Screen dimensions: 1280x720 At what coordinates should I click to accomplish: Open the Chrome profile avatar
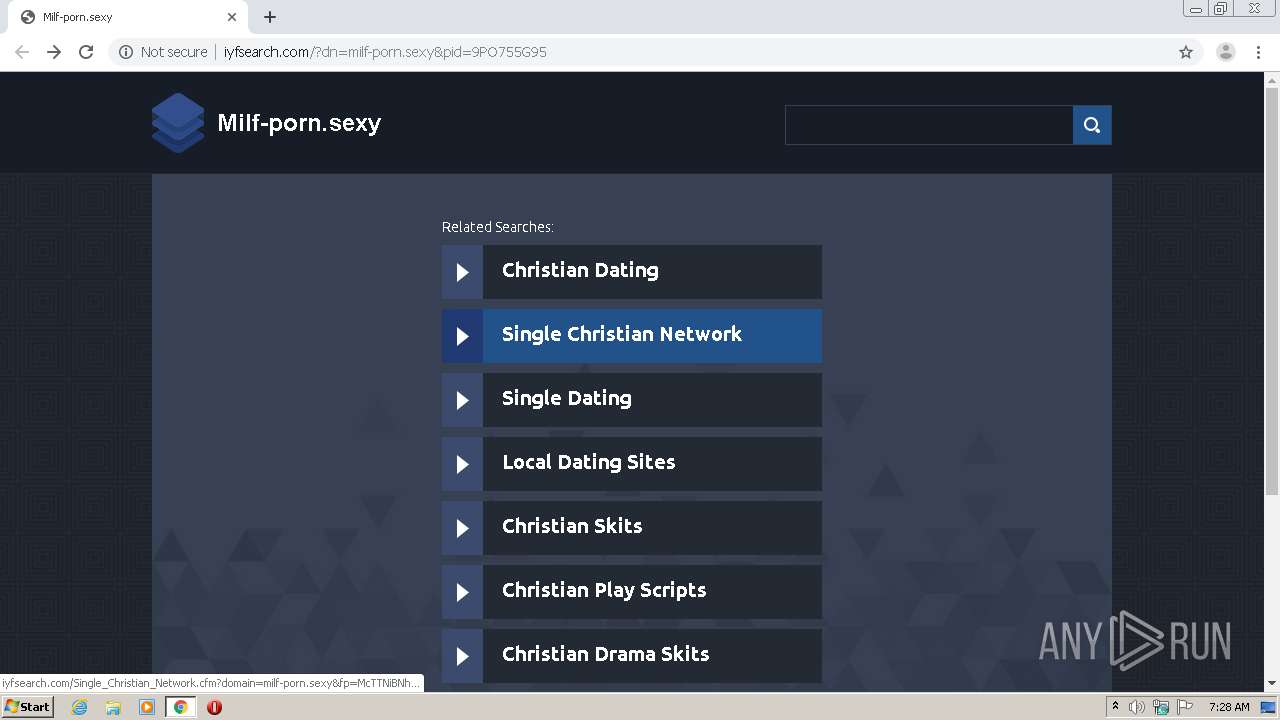point(1226,52)
